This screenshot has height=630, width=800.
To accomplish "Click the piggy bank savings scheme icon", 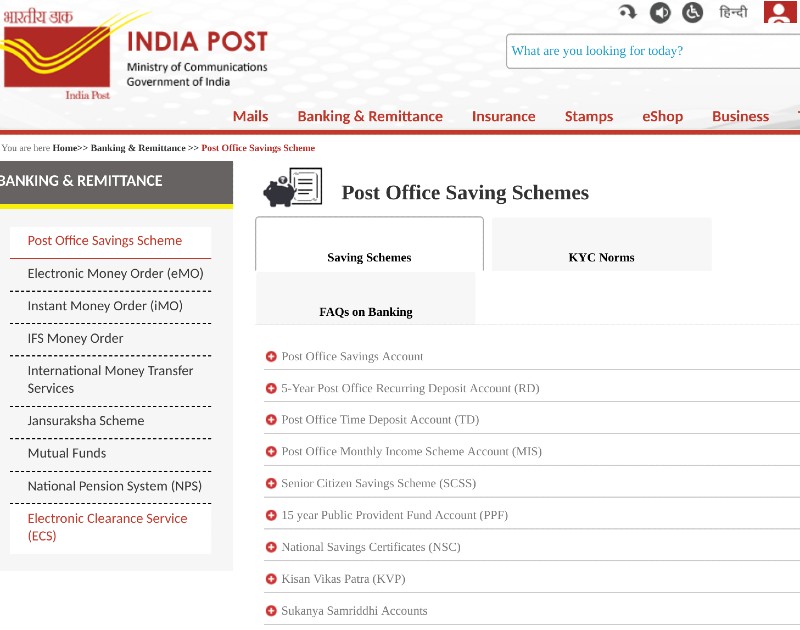I will tap(292, 187).
